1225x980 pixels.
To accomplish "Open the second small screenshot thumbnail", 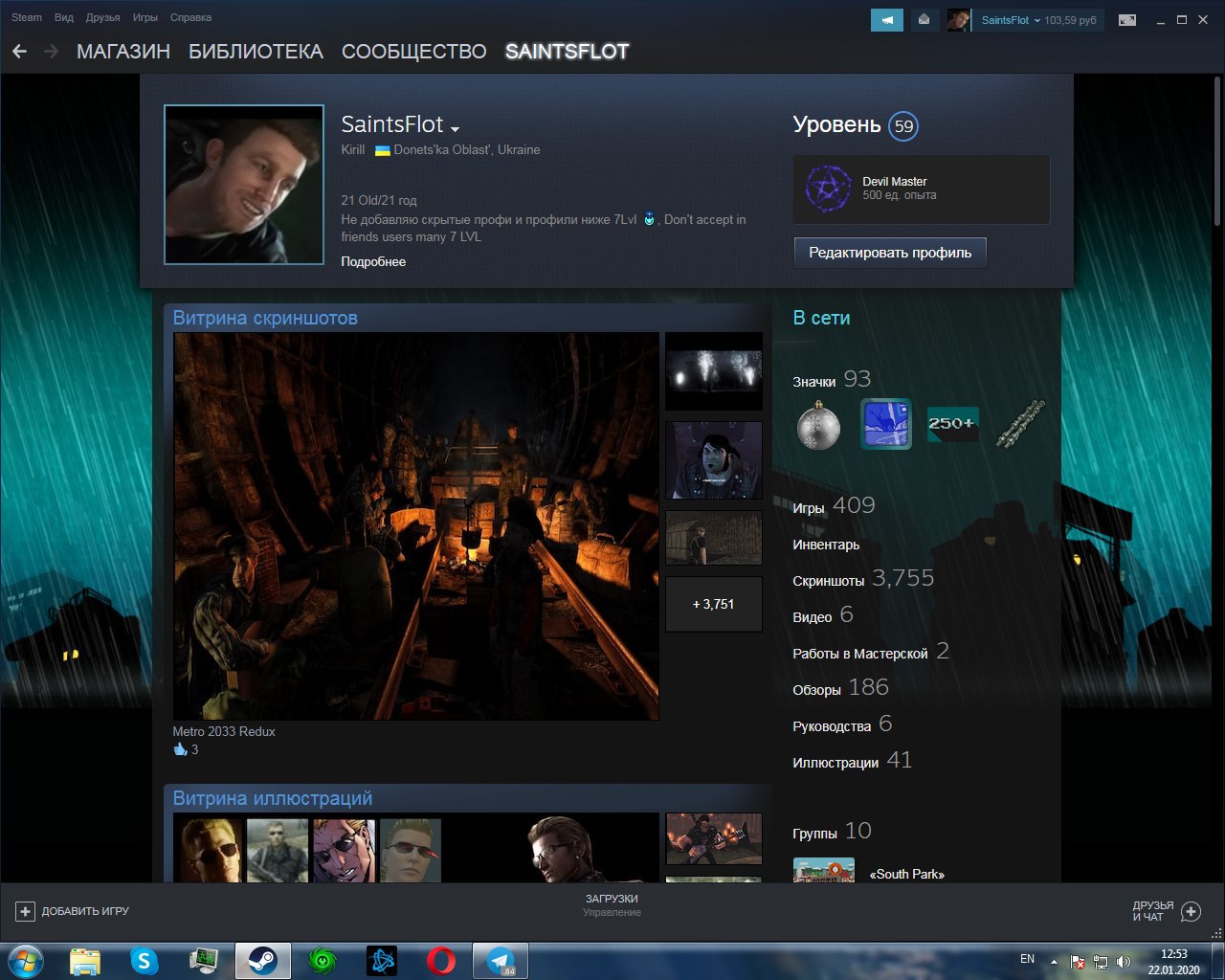I will (x=714, y=460).
